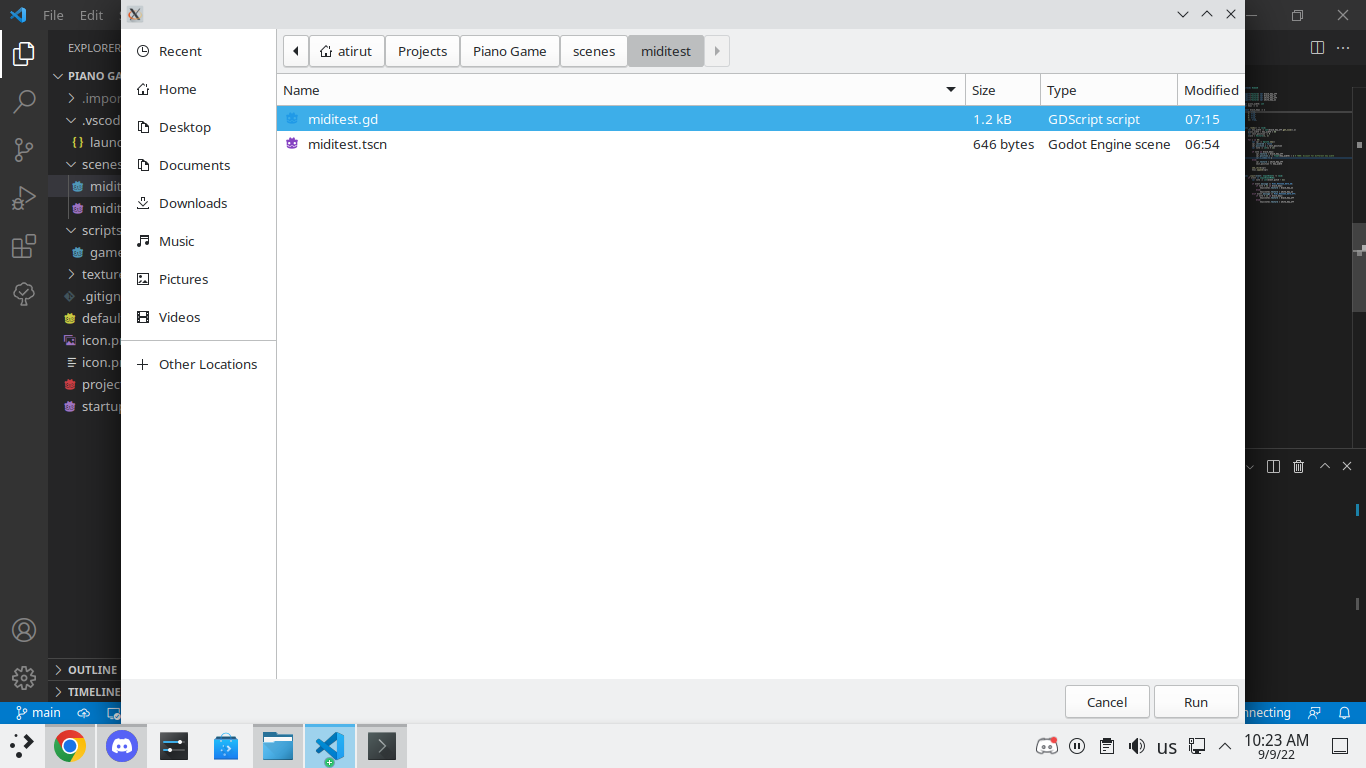The width and height of the screenshot is (1366, 768).
Task: Open the Name column sort dropdown
Action: [x=949, y=90]
